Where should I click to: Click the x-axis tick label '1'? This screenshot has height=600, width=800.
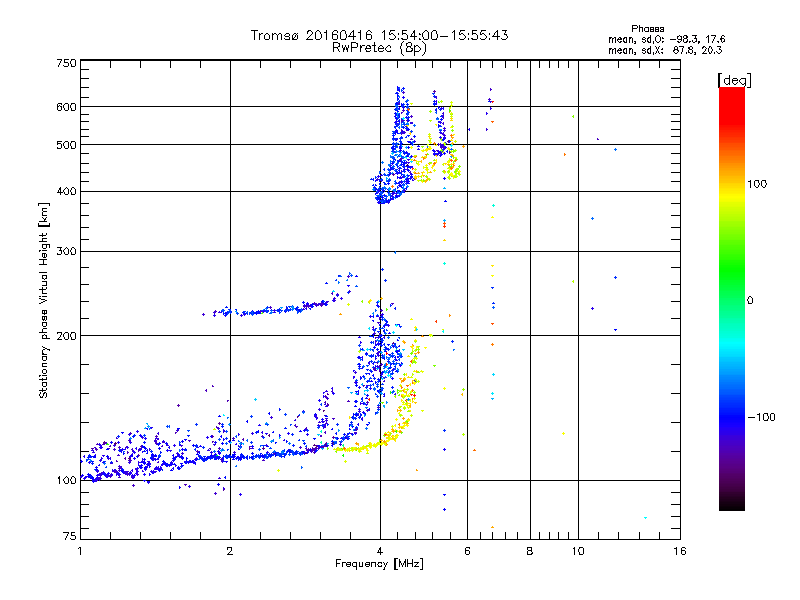point(80,551)
